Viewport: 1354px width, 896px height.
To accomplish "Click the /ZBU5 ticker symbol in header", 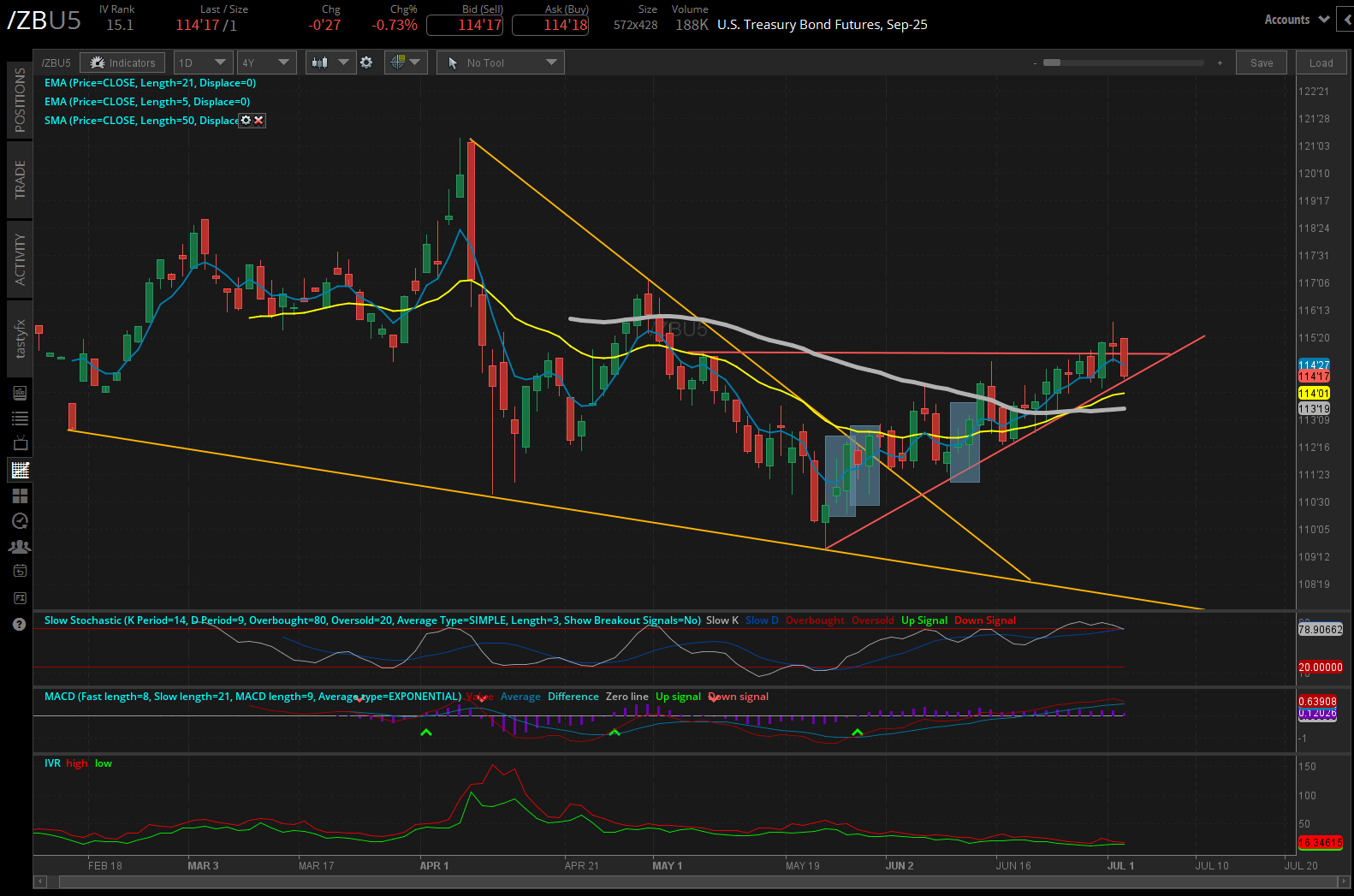I will coord(44,20).
